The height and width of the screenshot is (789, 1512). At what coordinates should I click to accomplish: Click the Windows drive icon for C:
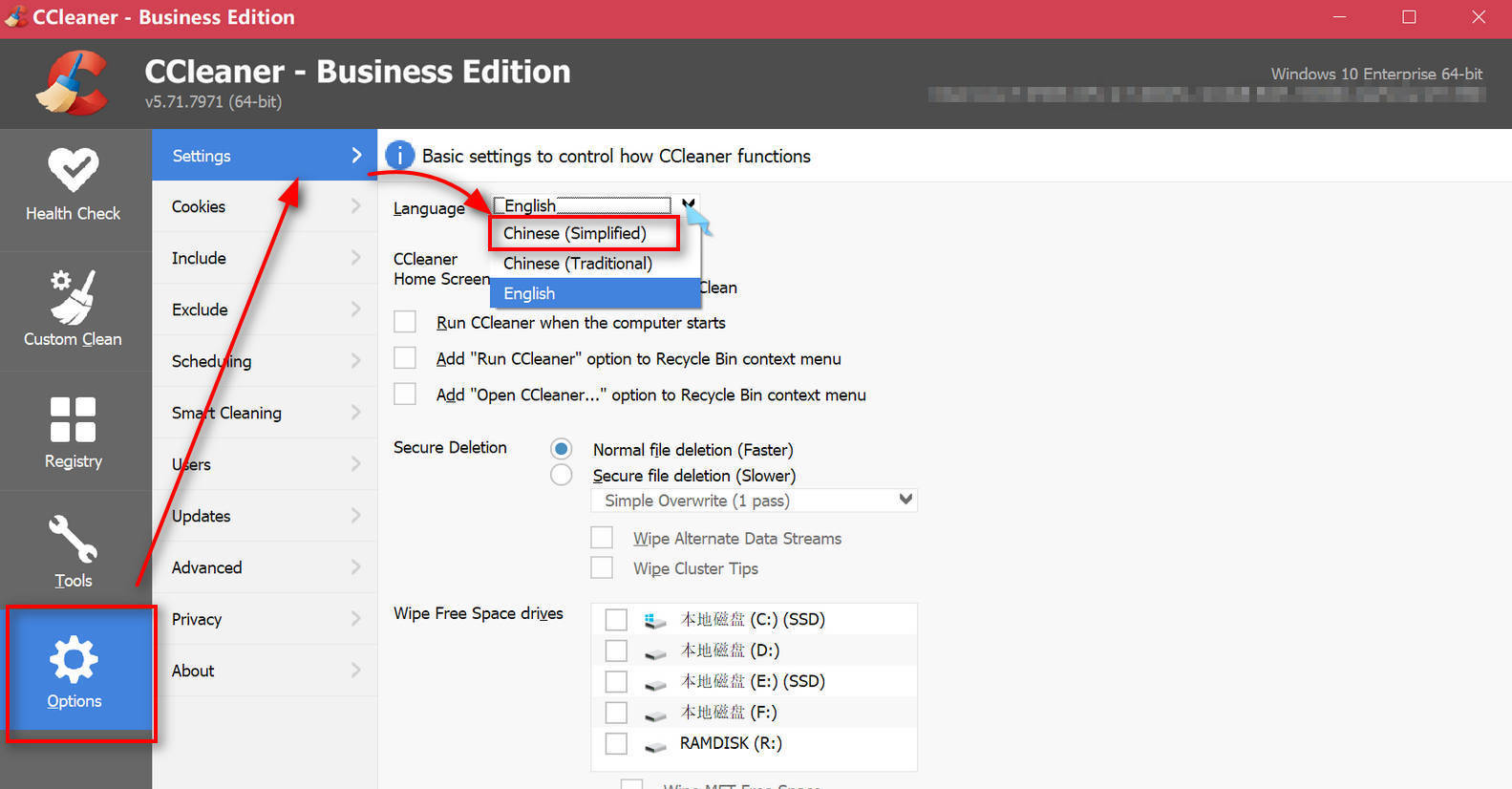point(654,620)
